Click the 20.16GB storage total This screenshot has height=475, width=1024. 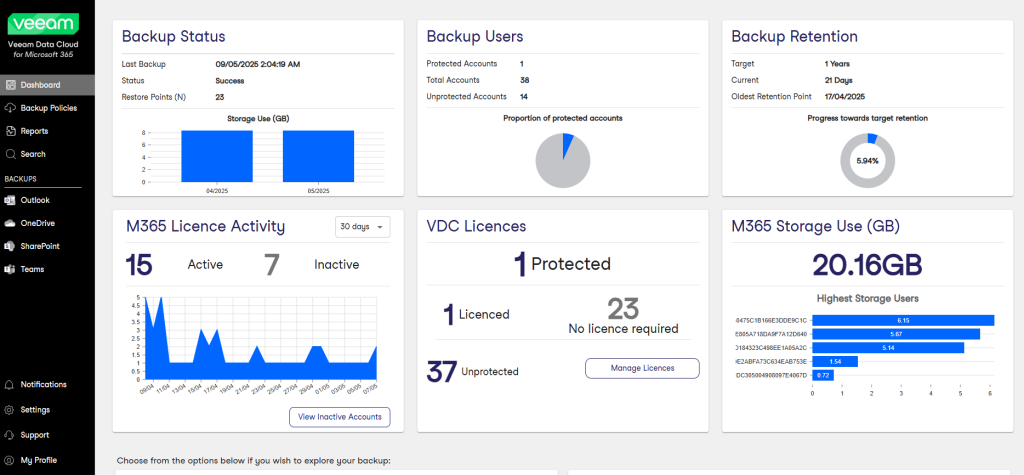(867, 266)
